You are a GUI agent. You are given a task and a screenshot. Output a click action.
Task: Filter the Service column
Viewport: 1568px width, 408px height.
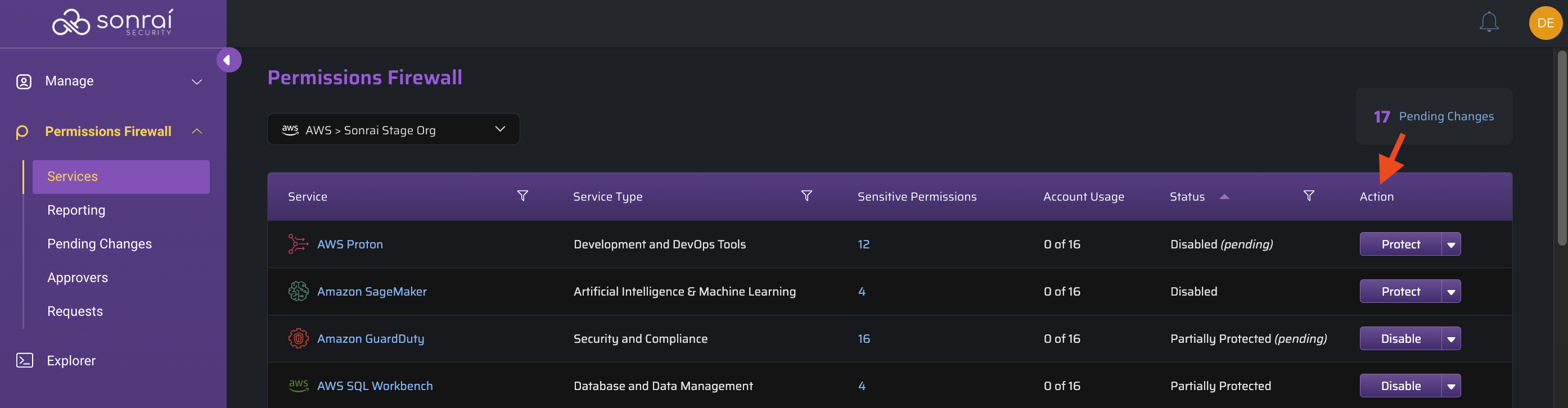click(522, 196)
